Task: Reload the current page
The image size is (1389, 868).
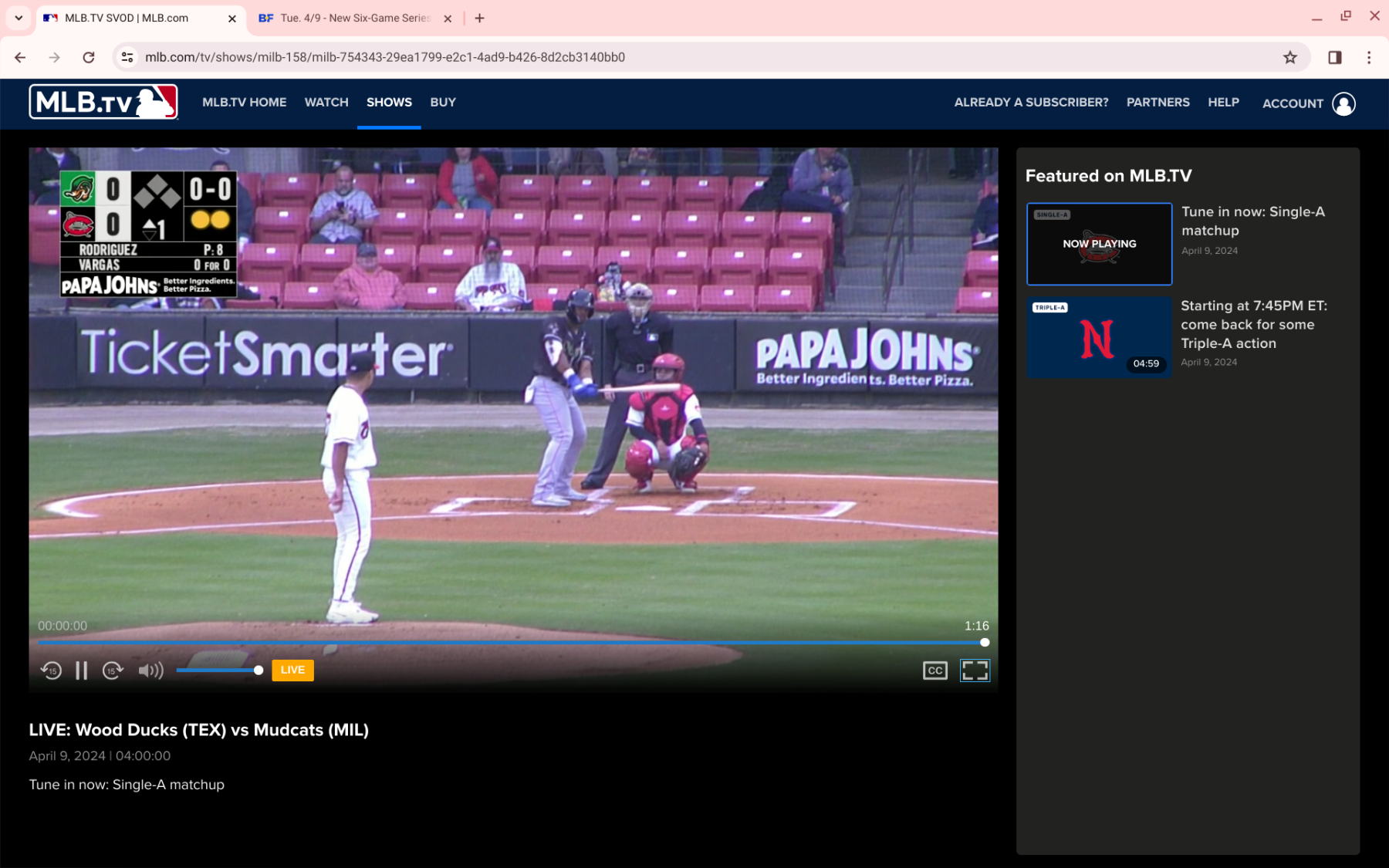Action: 89,57
